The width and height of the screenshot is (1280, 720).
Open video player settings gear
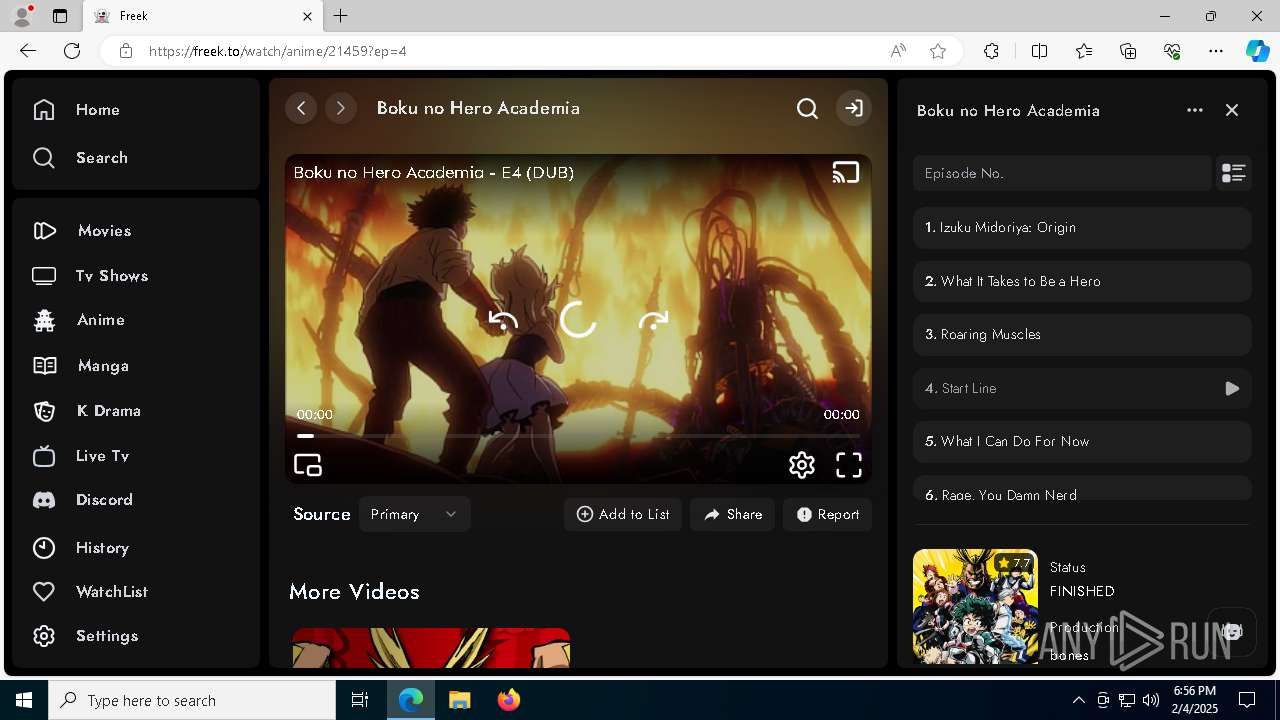click(x=801, y=465)
